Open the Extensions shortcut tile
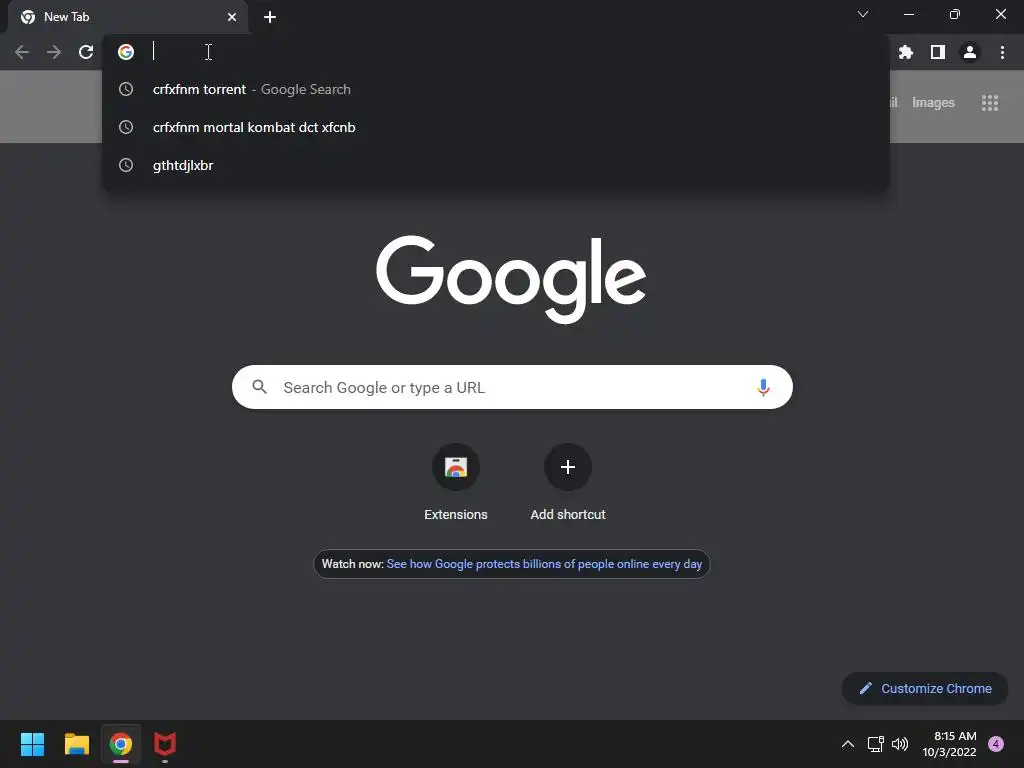This screenshot has height=768, width=1024. click(x=456, y=482)
